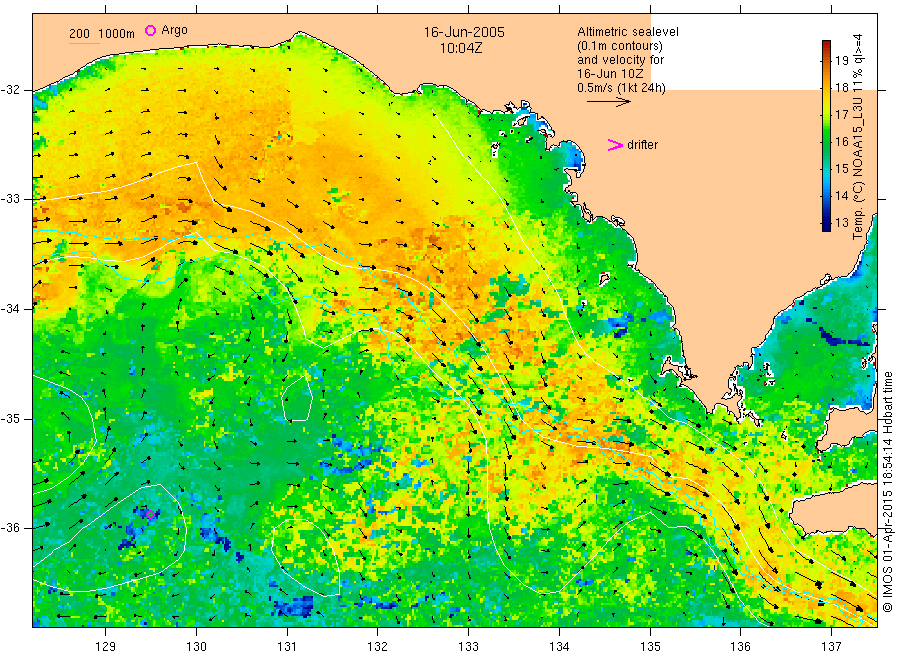
Task: Click the longitude label 137
Action: [x=831, y=647]
